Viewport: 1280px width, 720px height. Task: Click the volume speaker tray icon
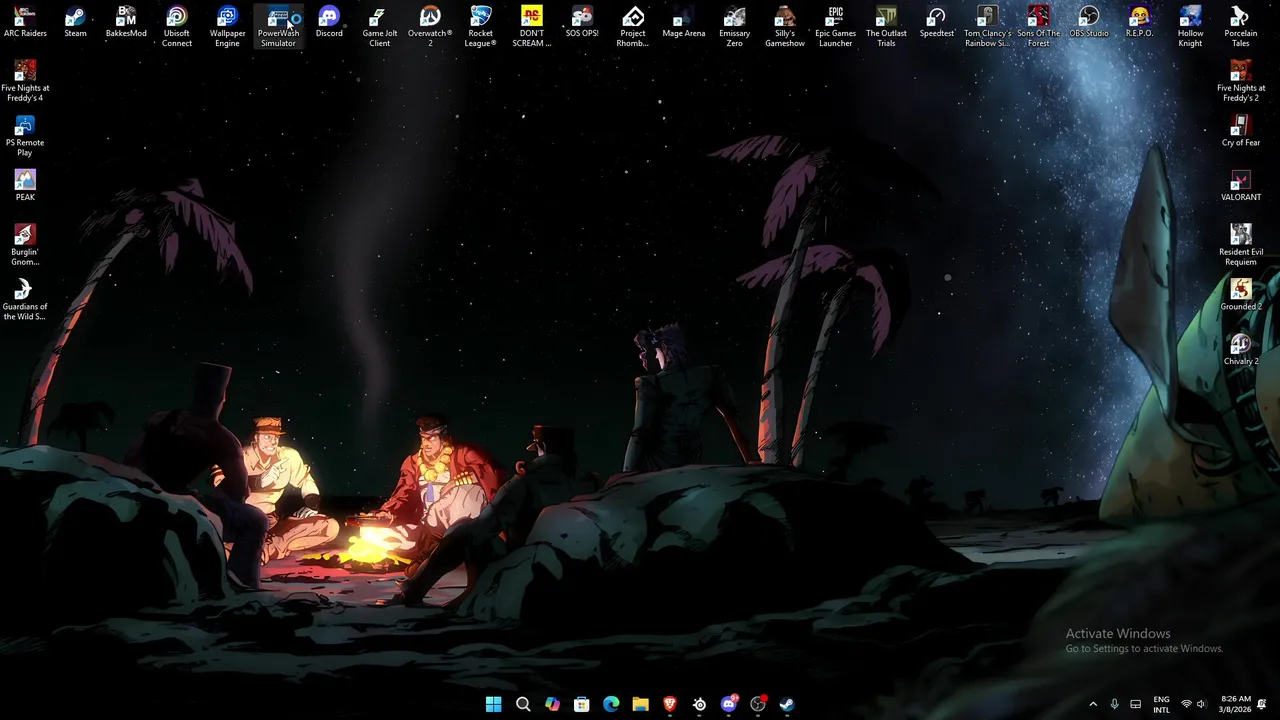pos(1201,704)
